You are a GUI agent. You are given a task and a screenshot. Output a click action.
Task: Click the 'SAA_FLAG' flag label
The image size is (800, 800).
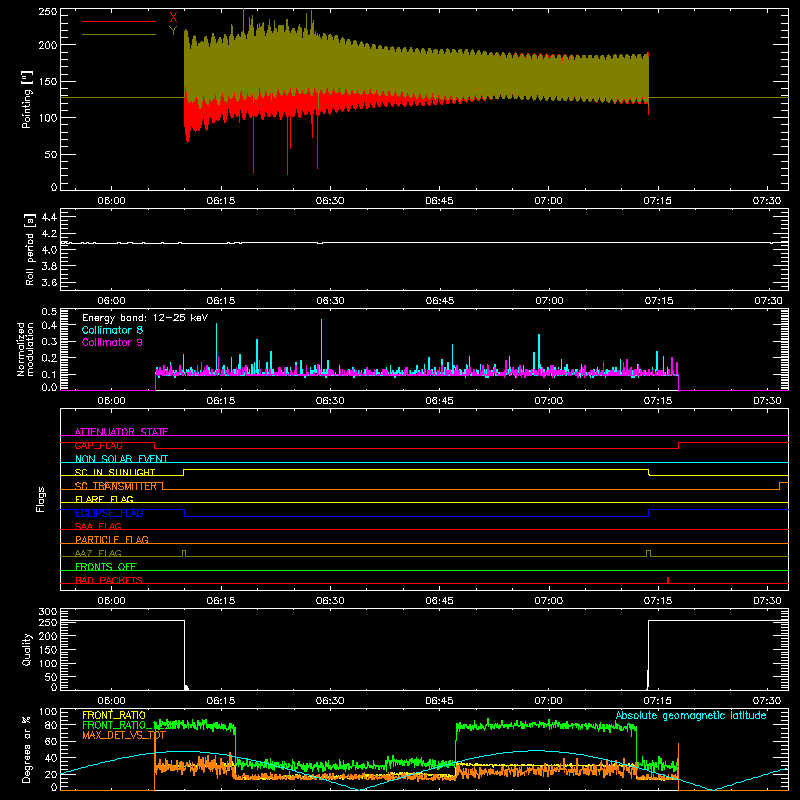[x=98, y=526]
